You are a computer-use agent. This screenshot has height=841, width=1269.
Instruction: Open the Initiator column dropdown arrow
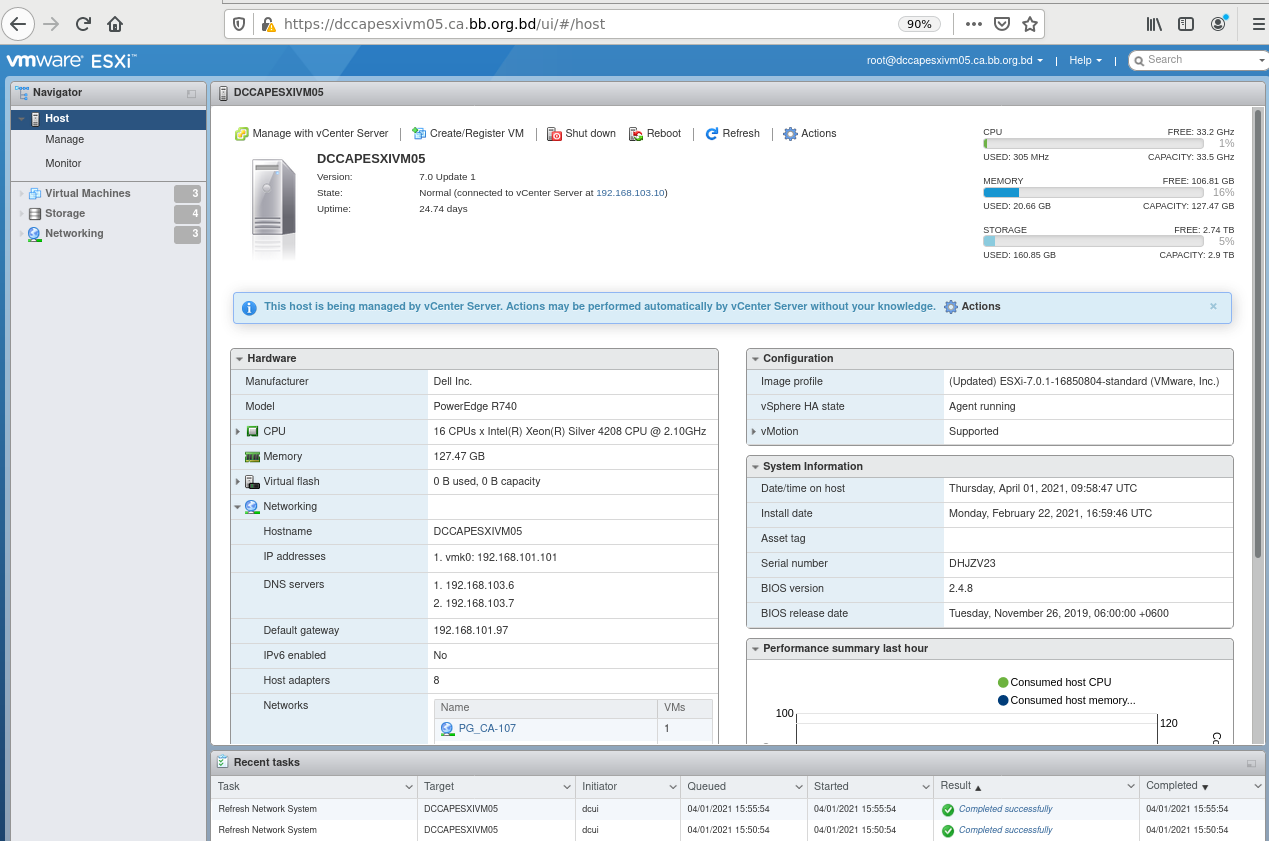671,787
